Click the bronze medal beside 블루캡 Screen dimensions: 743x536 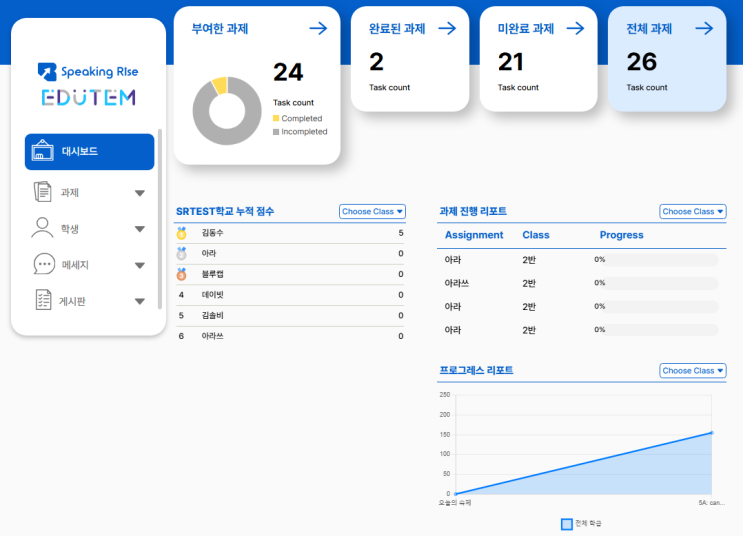point(181,274)
